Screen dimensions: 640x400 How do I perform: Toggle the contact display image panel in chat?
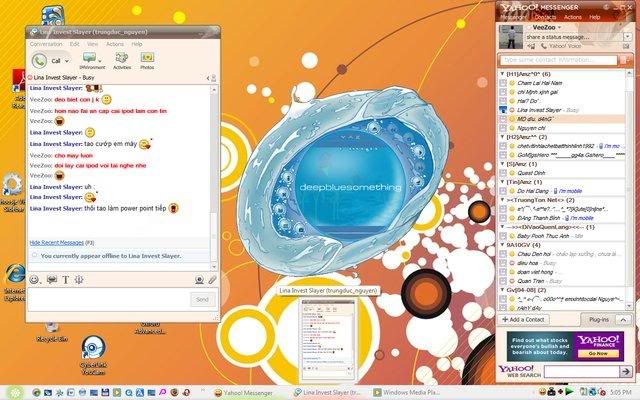point(211,78)
